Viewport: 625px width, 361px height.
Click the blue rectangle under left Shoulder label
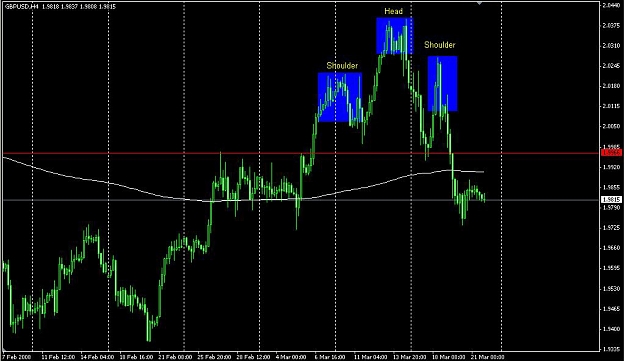(x=340, y=97)
